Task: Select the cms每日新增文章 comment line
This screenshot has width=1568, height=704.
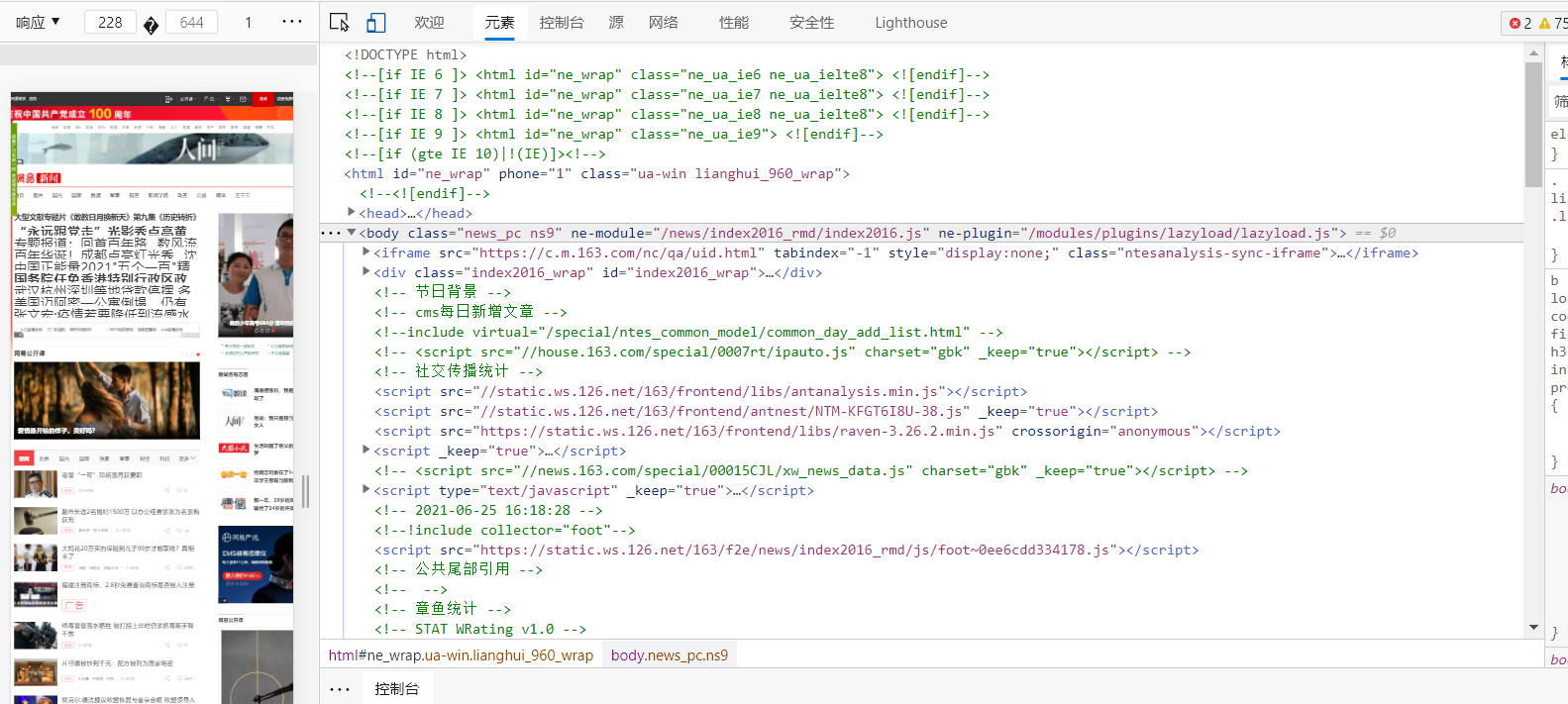Action: [x=470, y=312]
